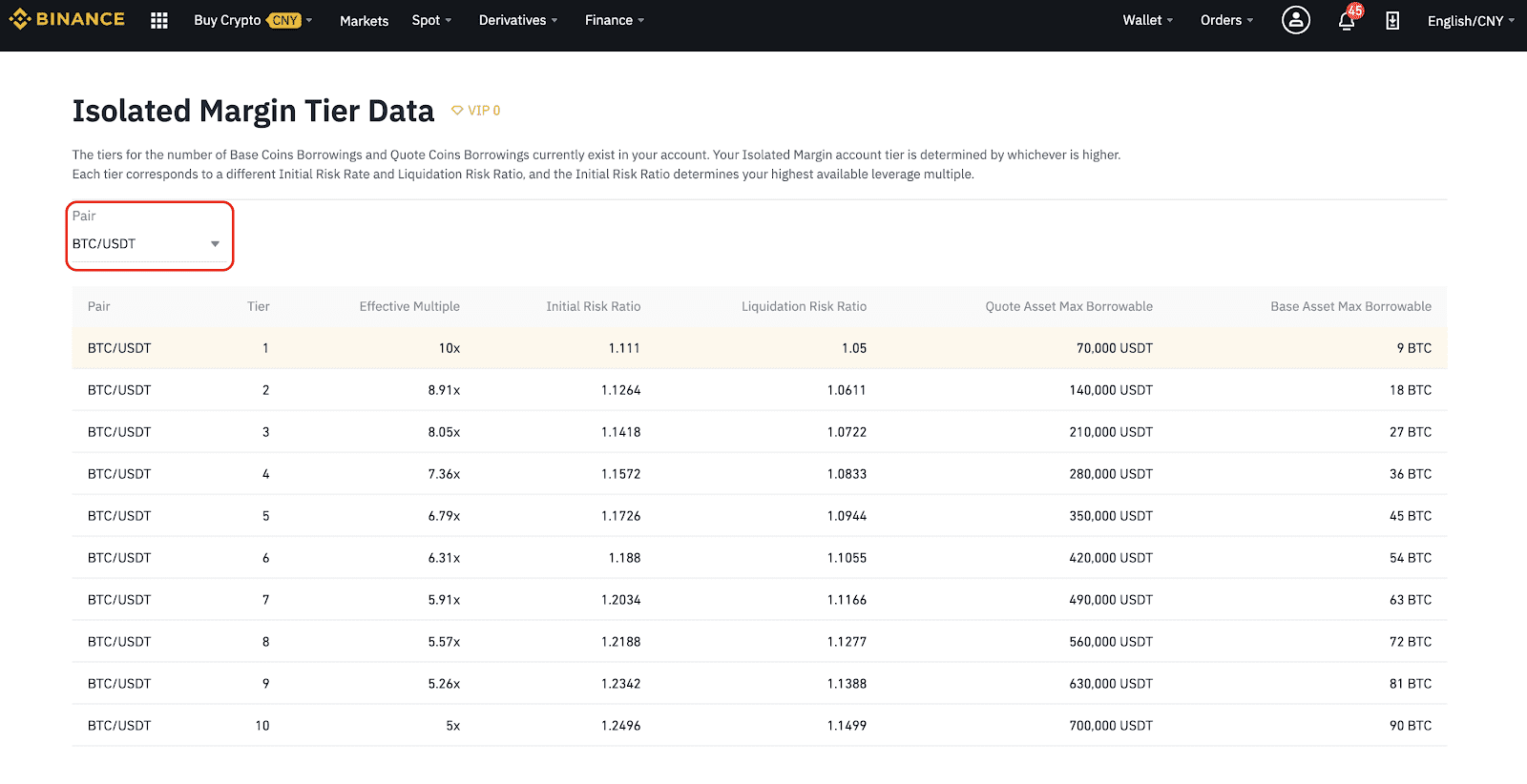Click the Effective Multiple column header
Screen dimensions: 1527x784
coord(409,306)
